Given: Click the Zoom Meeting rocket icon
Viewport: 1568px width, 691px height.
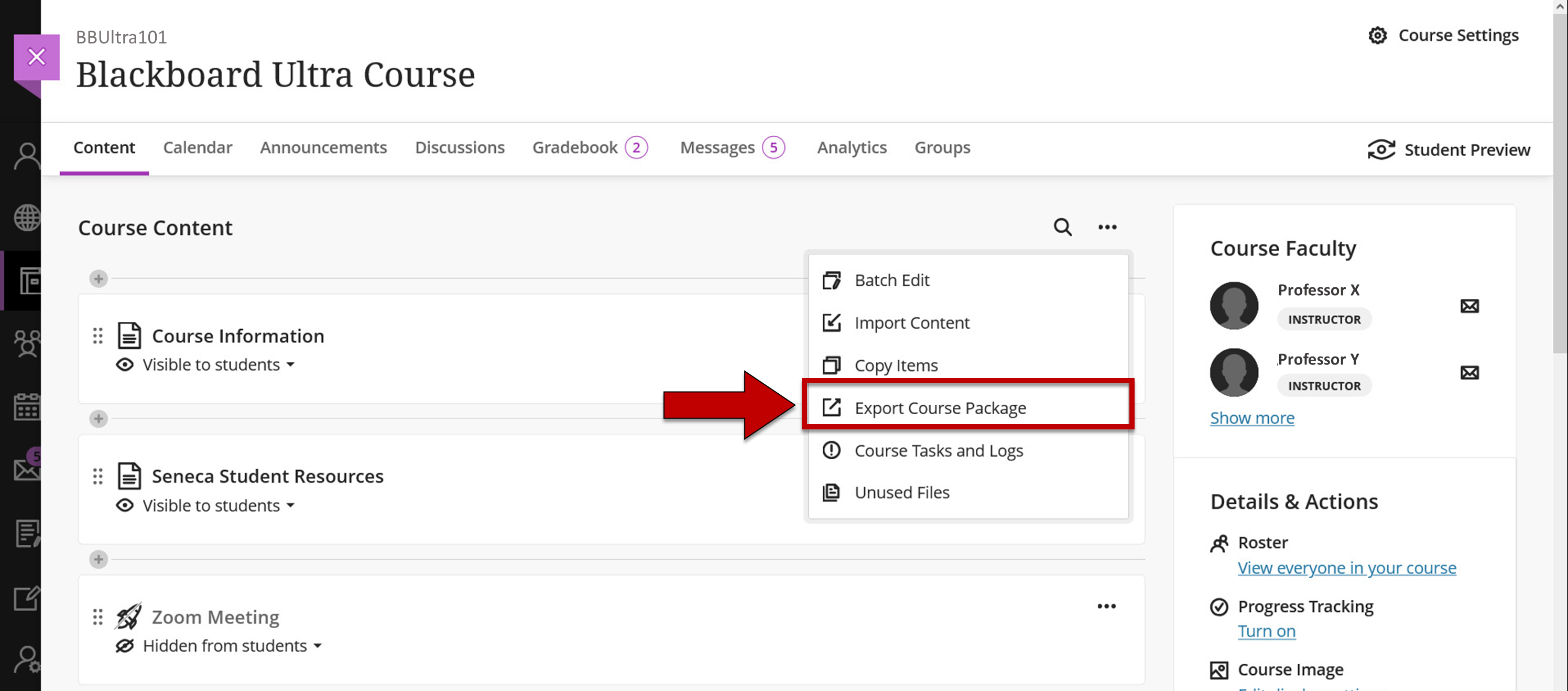Looking at the screenshot, I should [128, 616].
